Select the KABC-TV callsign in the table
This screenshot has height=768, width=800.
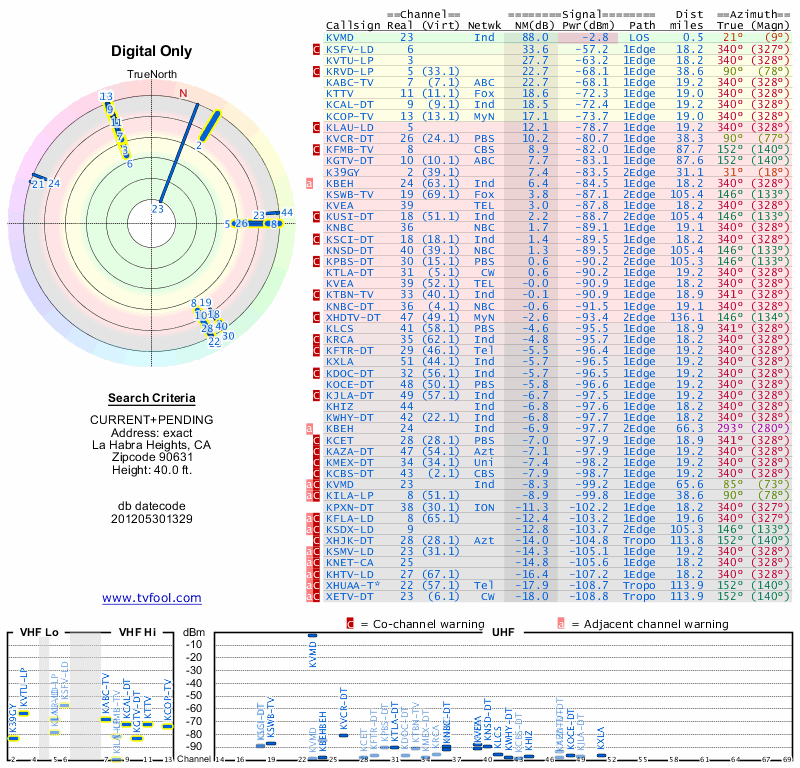pyautogui.click(x=349, y=83)
